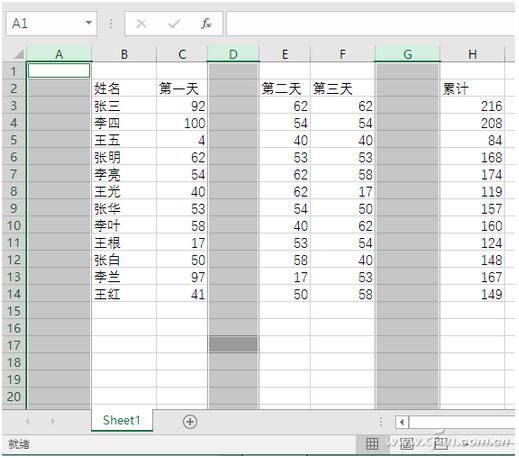The image size is (519, 458).
Task: Select row 8 header
Action: pyautogui.click(x=14, y=191)
